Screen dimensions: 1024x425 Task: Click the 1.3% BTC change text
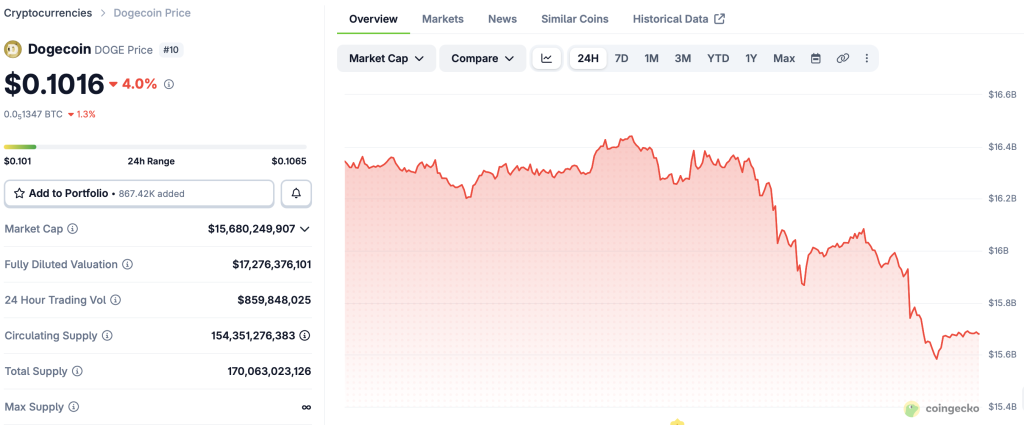tap(86, 114)
